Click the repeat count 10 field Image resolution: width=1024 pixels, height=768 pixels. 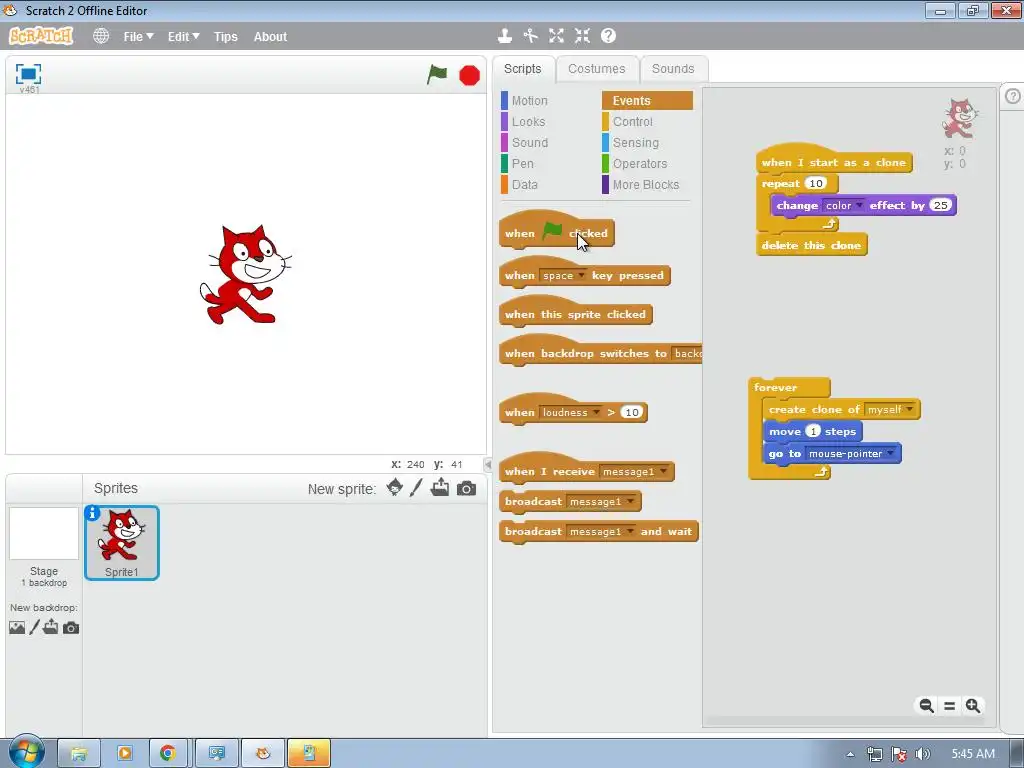(x=816, y=184)
